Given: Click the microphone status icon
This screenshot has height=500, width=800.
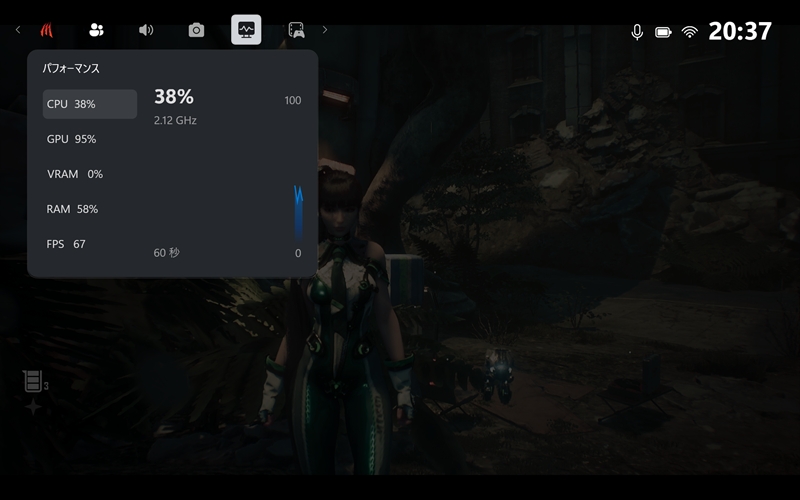Looking at the screenshot, I should tap(637, 32).
